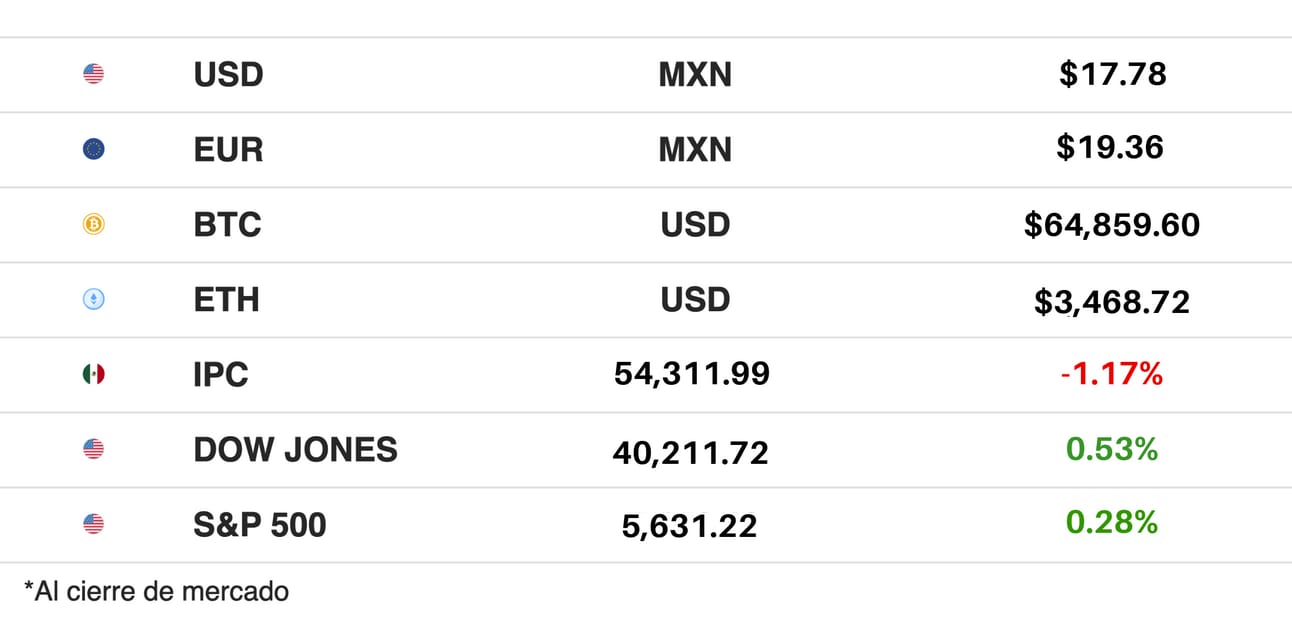
Task: Open the S&P 500 index label
Action: click(x=260, y=525)
